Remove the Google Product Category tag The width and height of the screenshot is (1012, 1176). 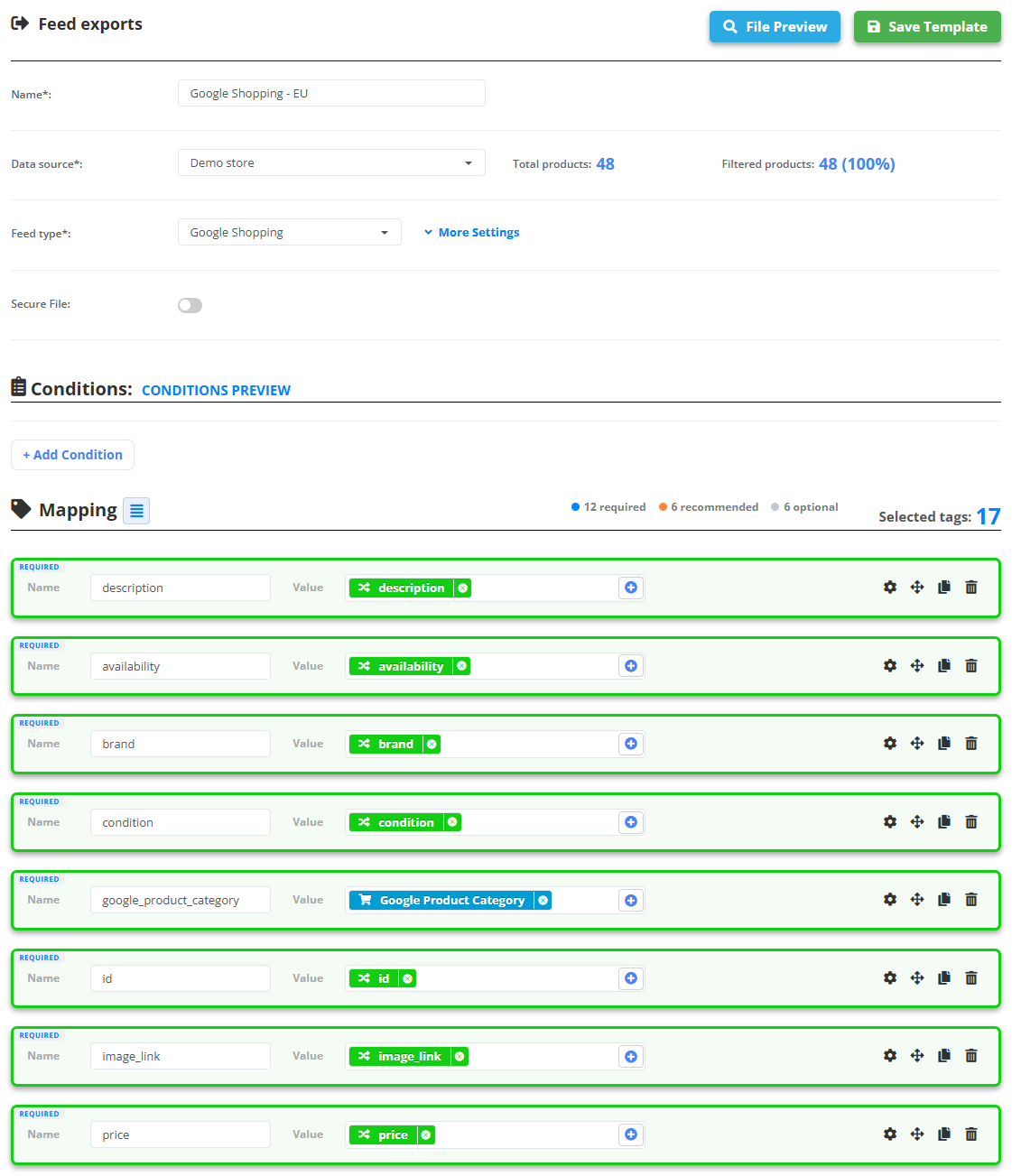tap(543, 900)
